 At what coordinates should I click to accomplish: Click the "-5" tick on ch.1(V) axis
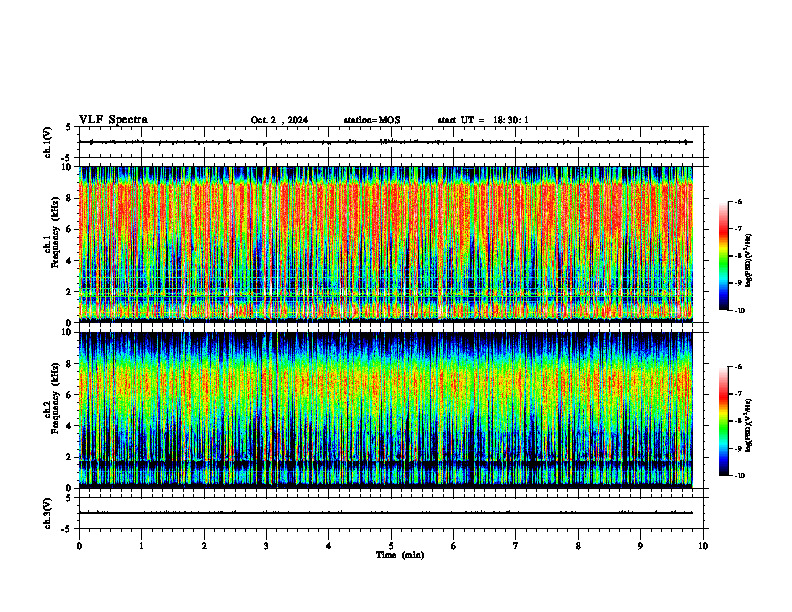[67, 158]
